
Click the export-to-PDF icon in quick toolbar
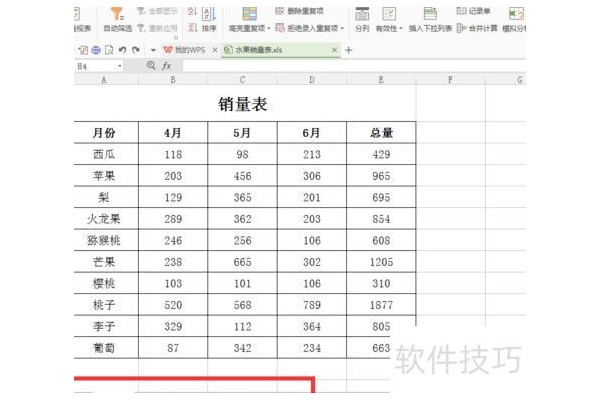click(x=83, y=50)
